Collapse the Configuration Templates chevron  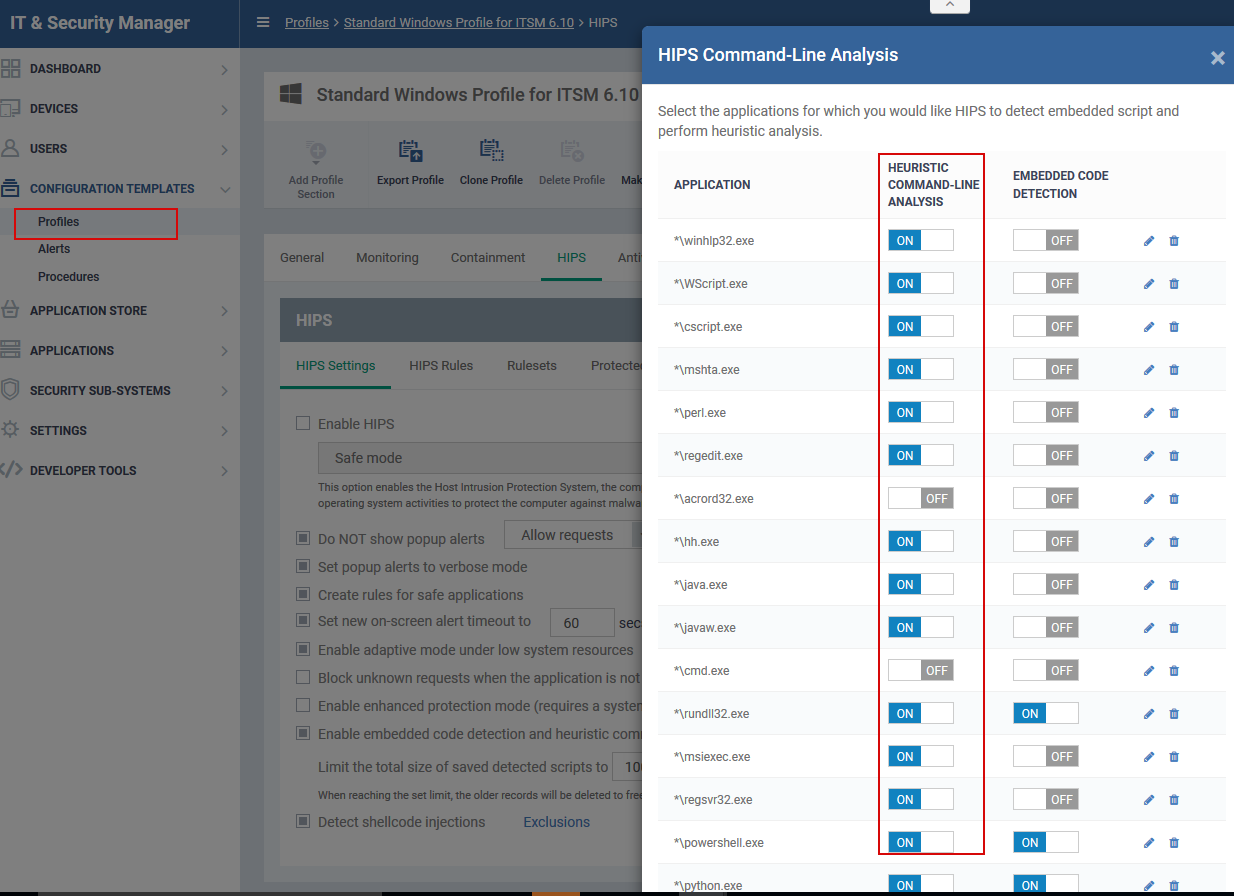(224, 189)
